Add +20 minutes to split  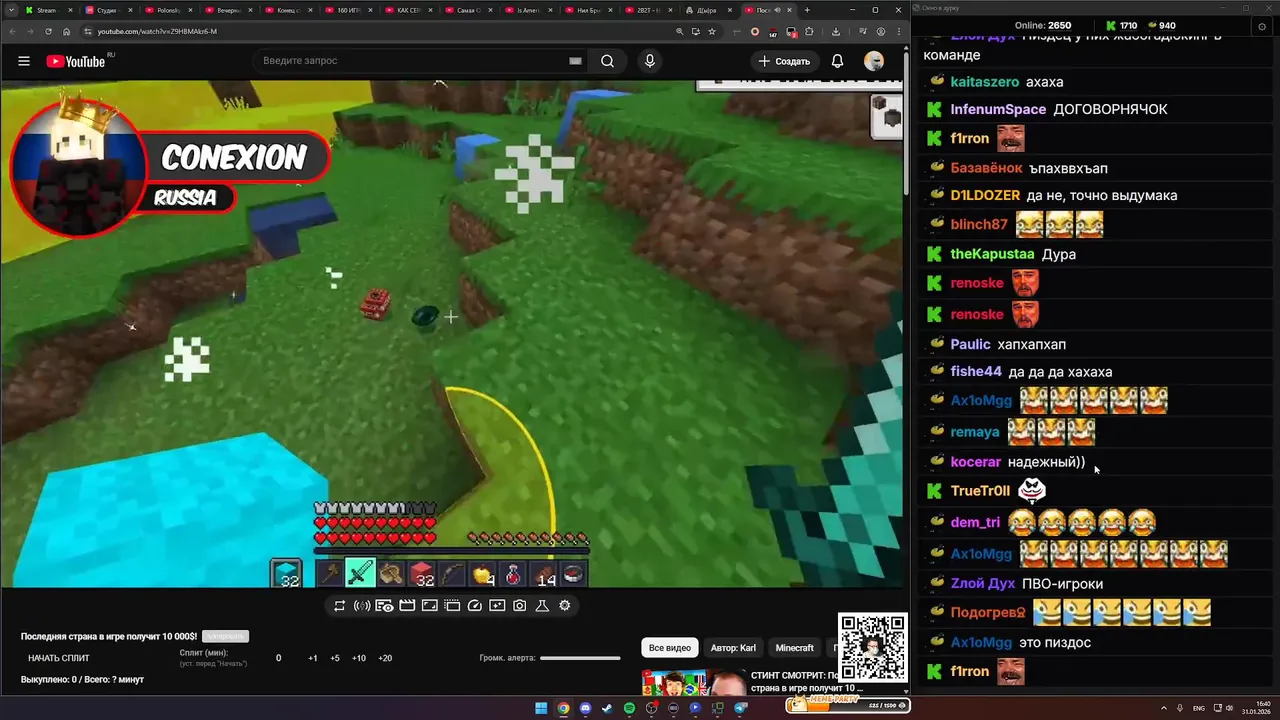click(x=385, y=658)
